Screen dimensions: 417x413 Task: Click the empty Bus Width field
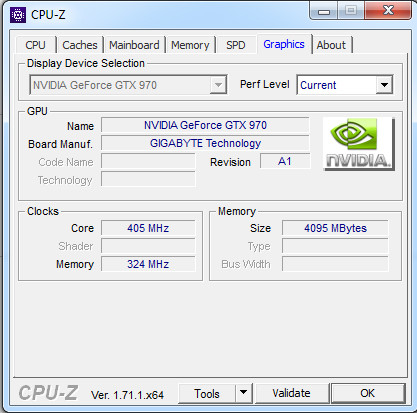click(335, 264)
